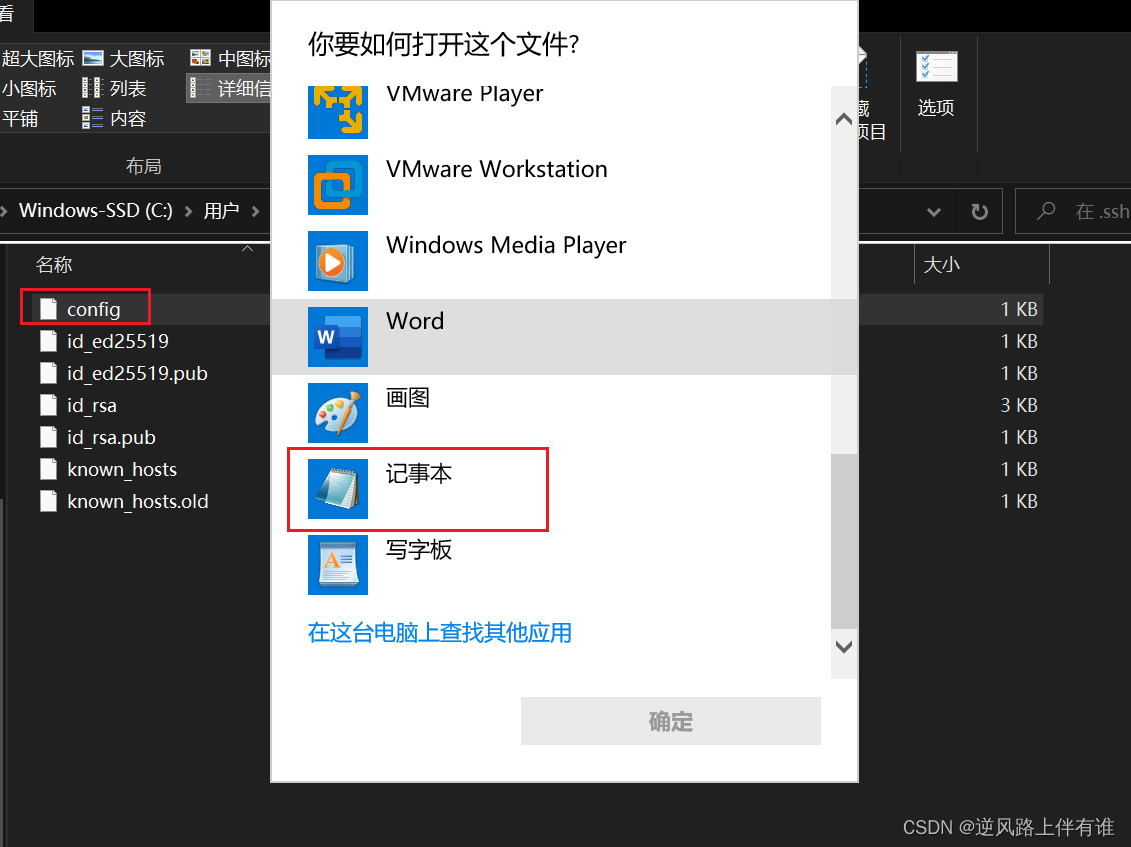Select the known_hosts.old file name
Screen dimensions: 1131x847
[138, 501]
